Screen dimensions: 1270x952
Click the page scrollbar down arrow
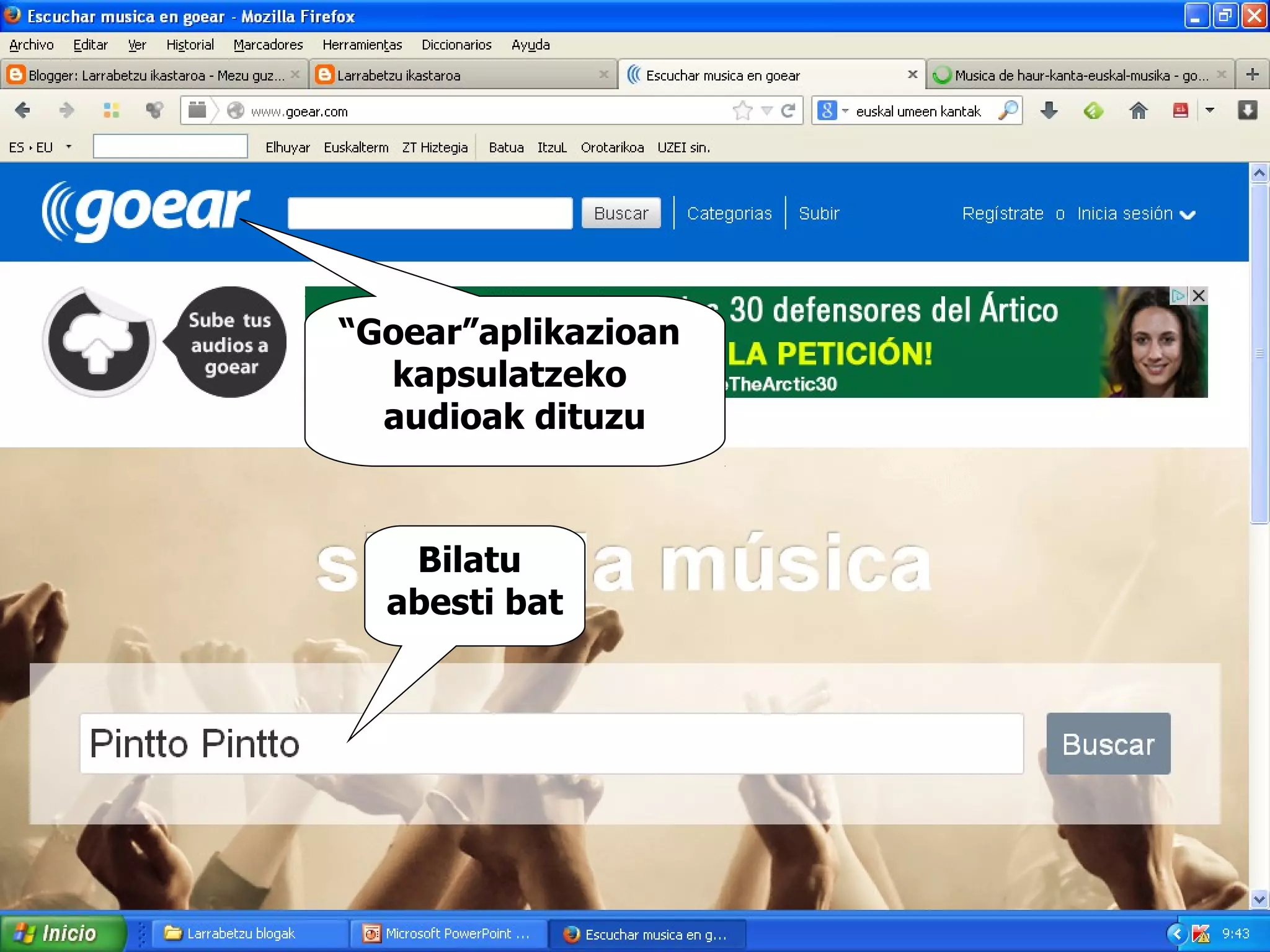(x=1259, y=899)
